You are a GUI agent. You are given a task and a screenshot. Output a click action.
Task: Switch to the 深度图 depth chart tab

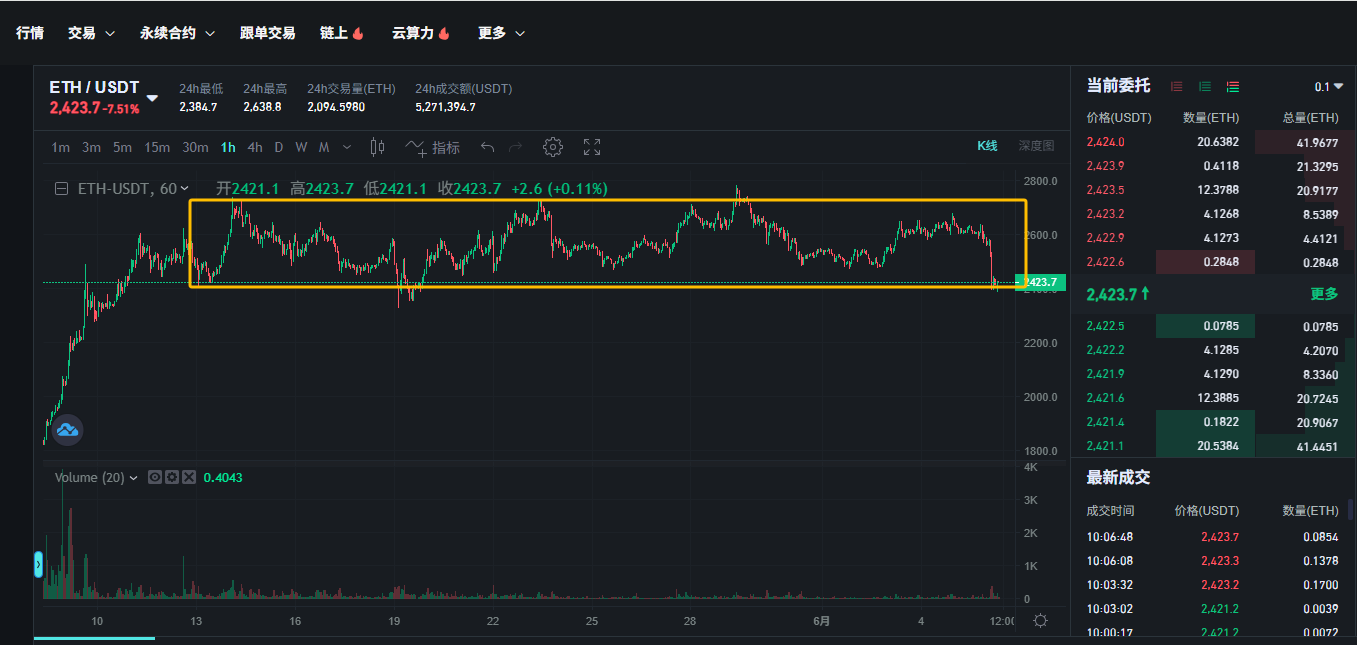coord(1036,146)
